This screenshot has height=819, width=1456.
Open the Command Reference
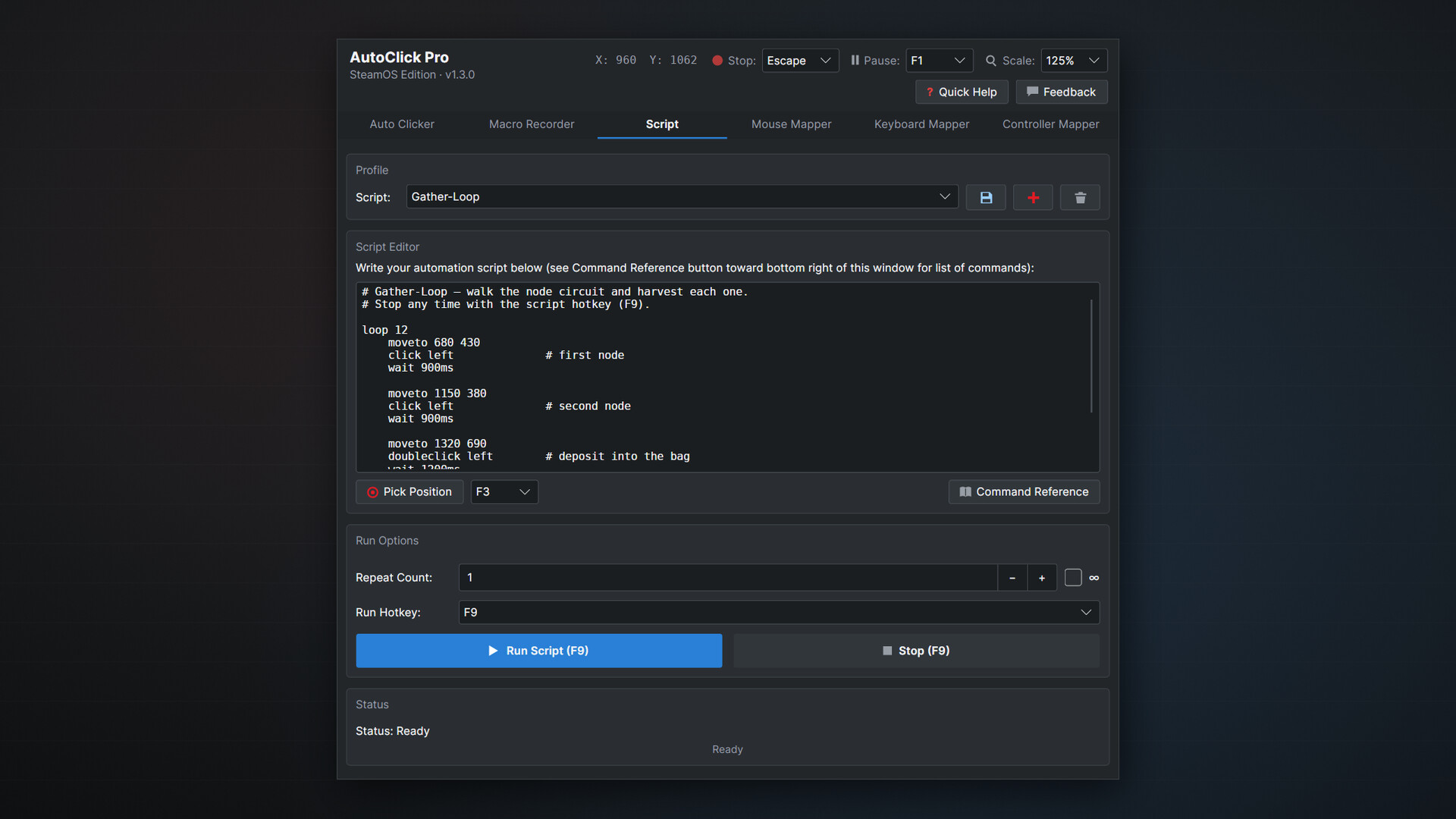click(1024, 491)
